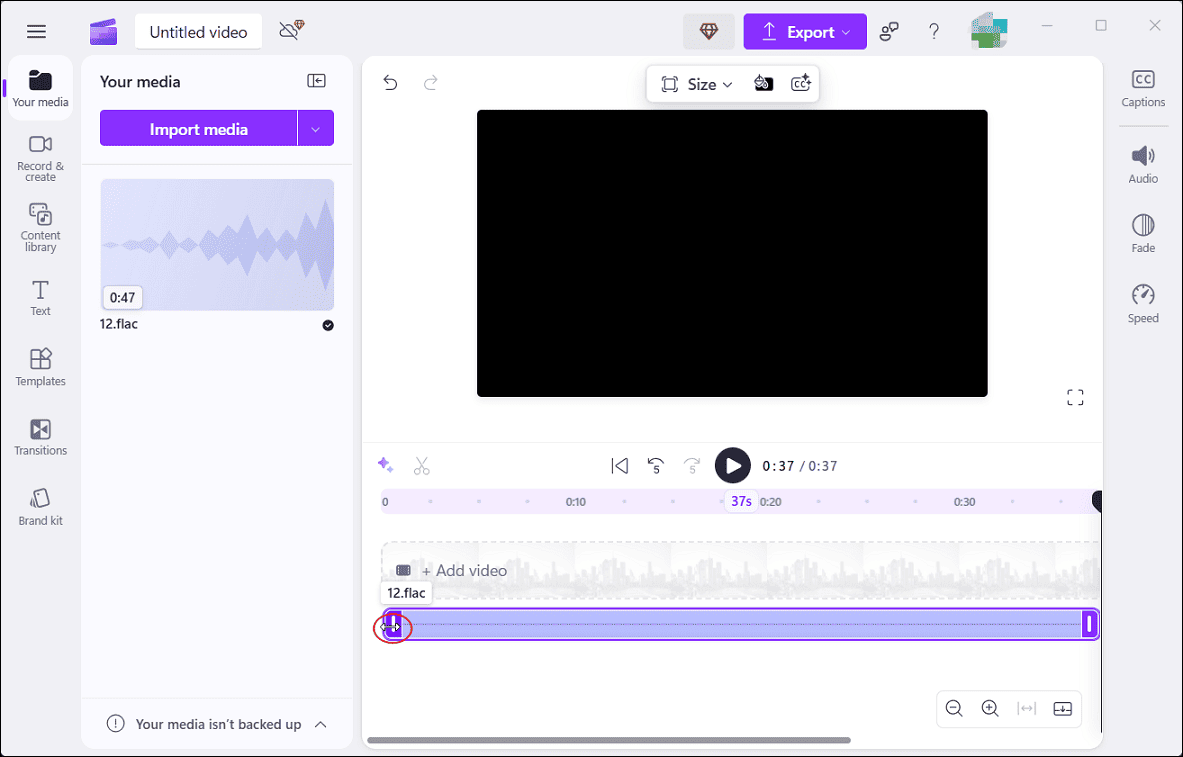The height and width of the screenshot is (757, 1183).
Task: Zoom in the timeline
Action: pyautogui.click(x=991, y=709)
